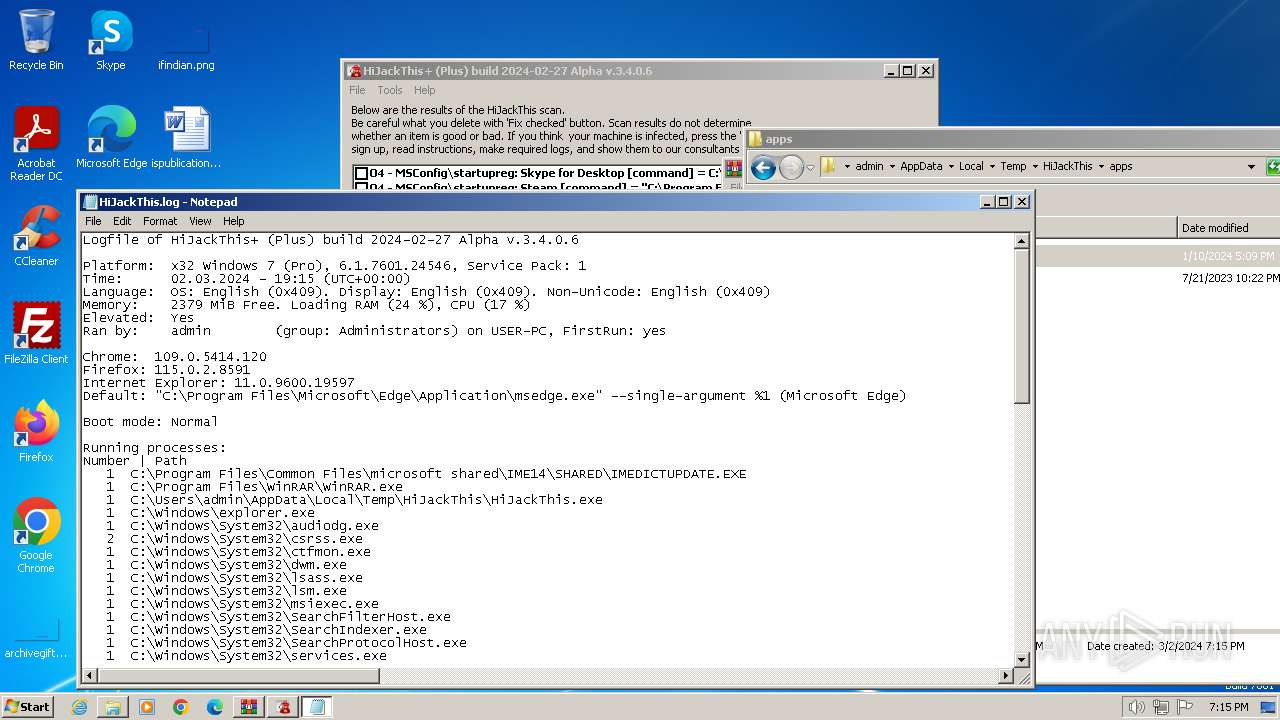Viewport: 1280px width, 720px height.
Task: Open the Notepad Help menu
Action: coord(233,221)
